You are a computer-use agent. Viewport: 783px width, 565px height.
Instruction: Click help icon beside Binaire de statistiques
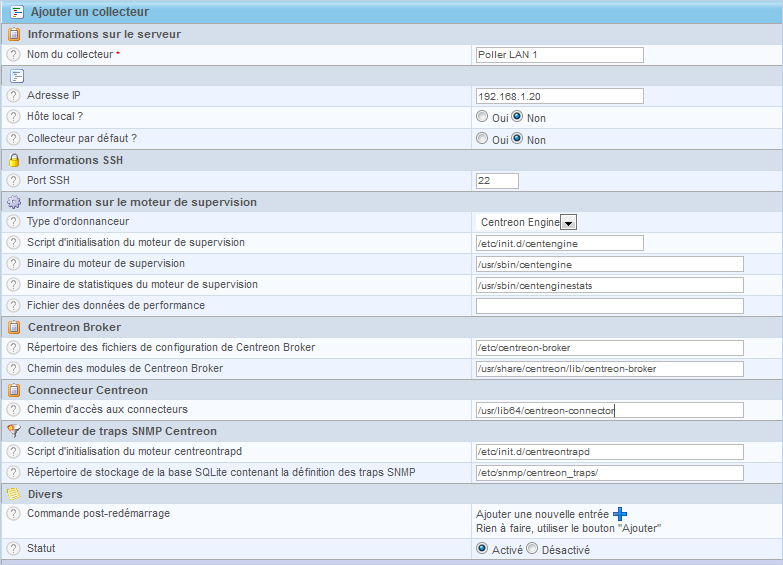pos(13,284)
